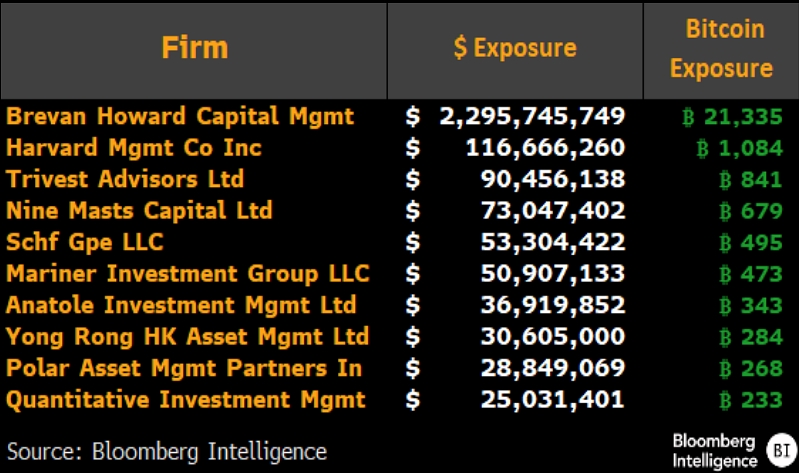Click Mariner Investment Group LLC entry
This screenshot has width=799, height=473.
187,274
